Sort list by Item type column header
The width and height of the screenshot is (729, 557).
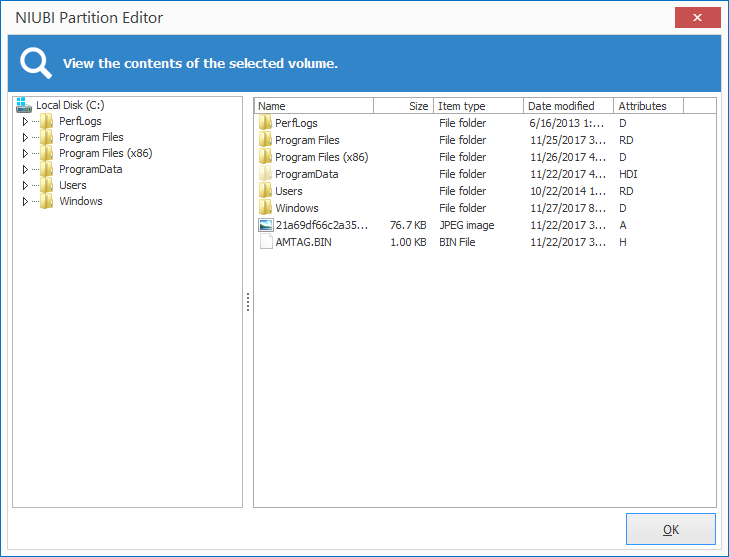click(478, 106)
